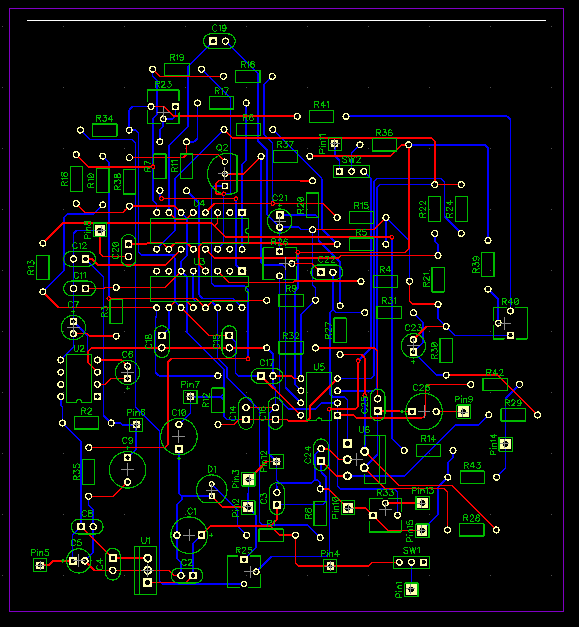
Task: Select the U4 IC footprint
Action: coord(199,231)
